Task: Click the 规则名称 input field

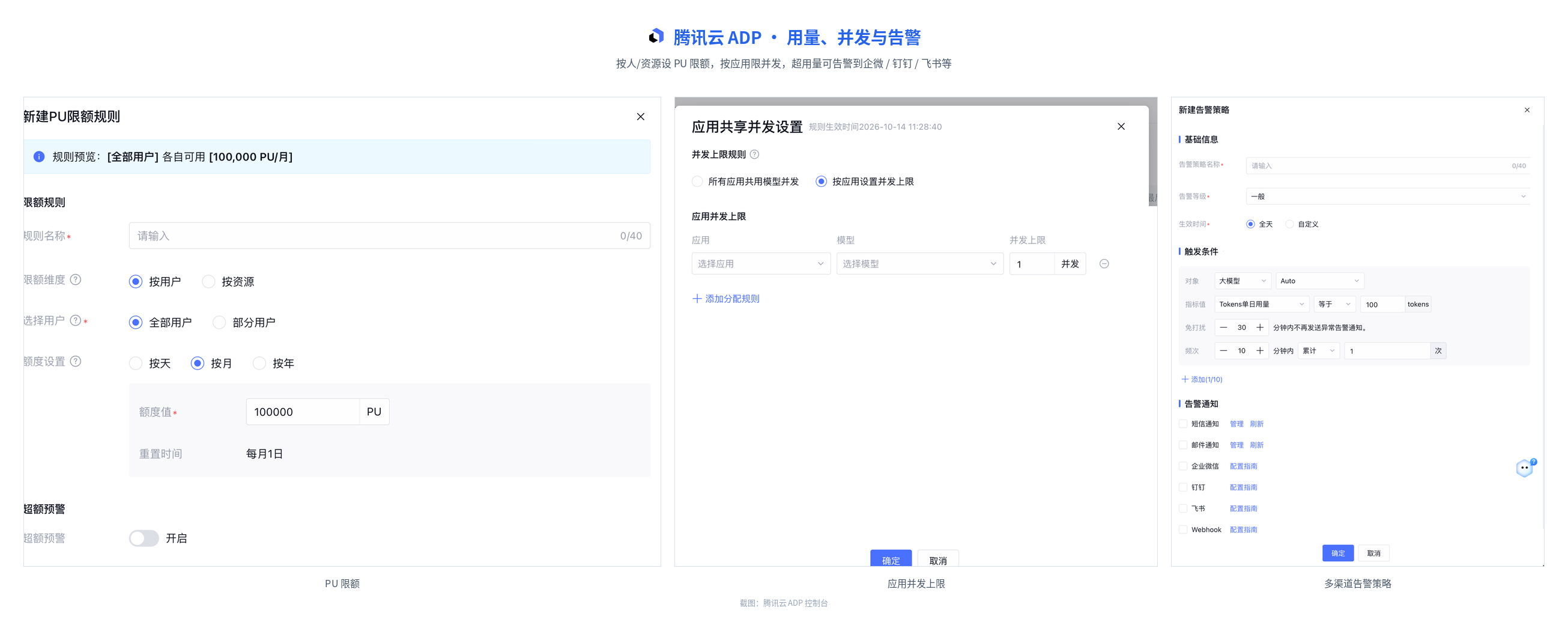Action: tap(389, 236)
